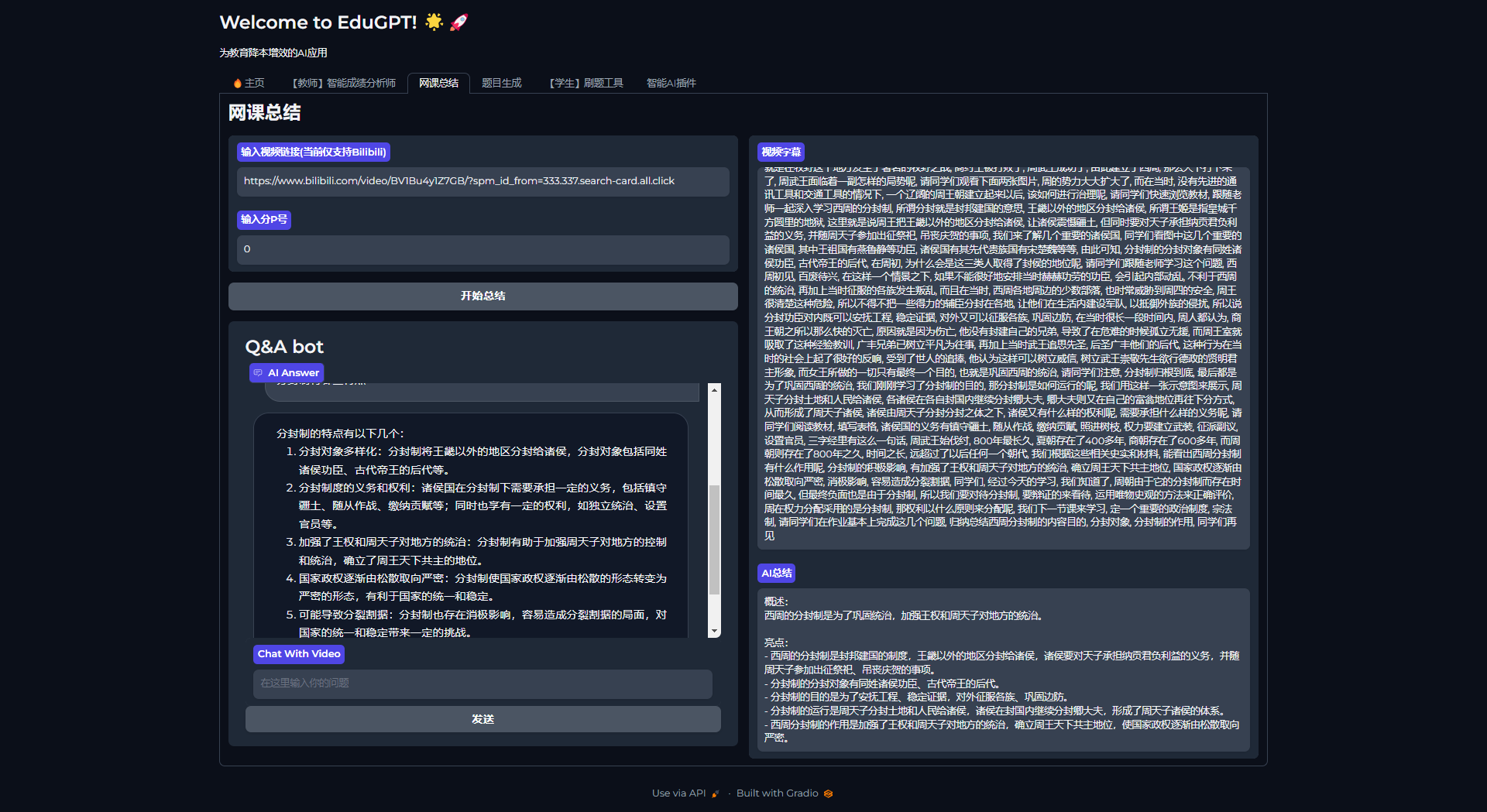This screenshot has height=812, width=1487.
Task: Switch to the 题目生成 tab
Action: click(x=501, y=83)
